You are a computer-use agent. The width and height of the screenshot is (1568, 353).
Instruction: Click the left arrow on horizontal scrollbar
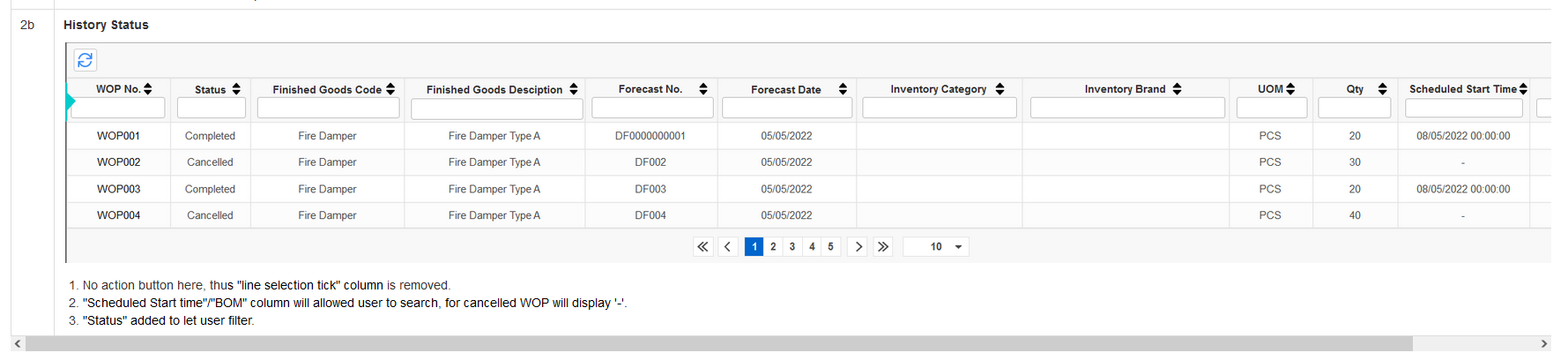coord(18,343)
